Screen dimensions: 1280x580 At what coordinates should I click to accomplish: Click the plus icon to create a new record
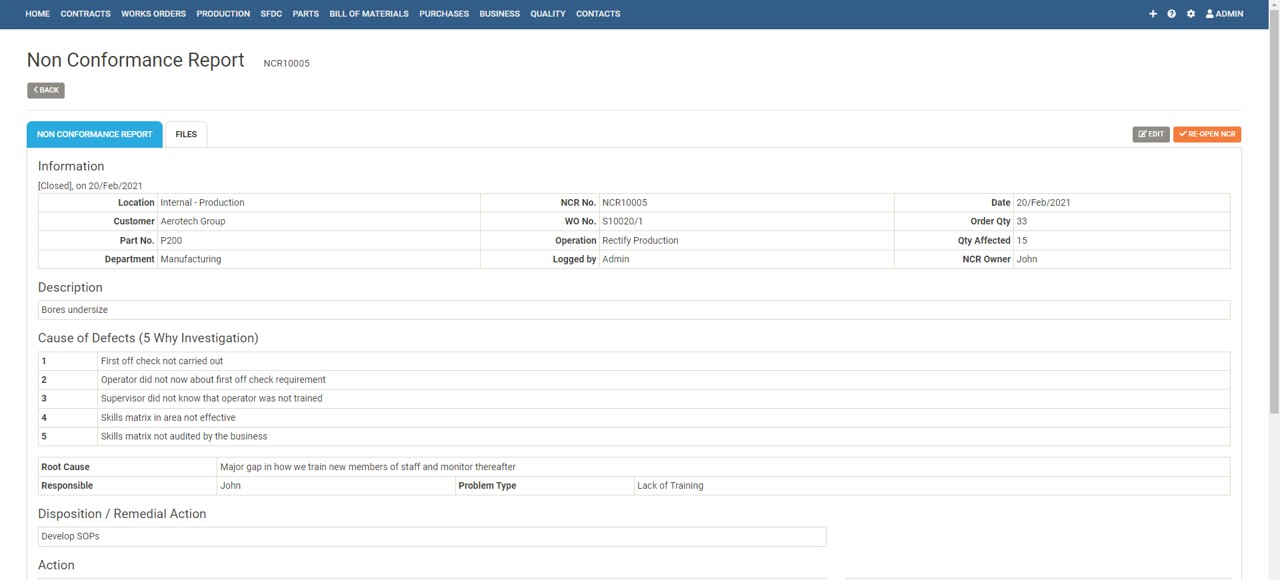pos(1152,13)
